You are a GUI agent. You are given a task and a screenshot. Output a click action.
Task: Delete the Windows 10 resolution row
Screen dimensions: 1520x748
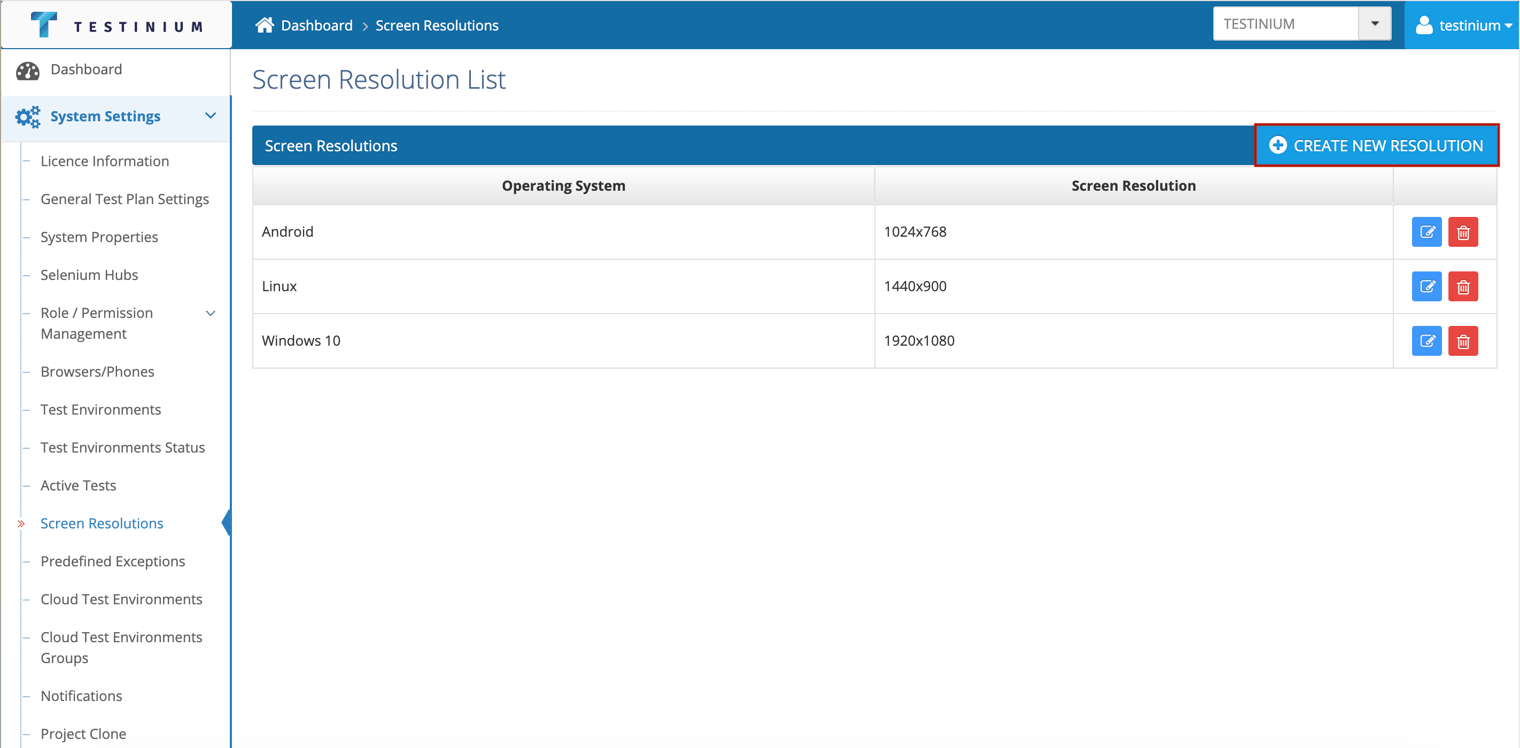[1463, 341]
